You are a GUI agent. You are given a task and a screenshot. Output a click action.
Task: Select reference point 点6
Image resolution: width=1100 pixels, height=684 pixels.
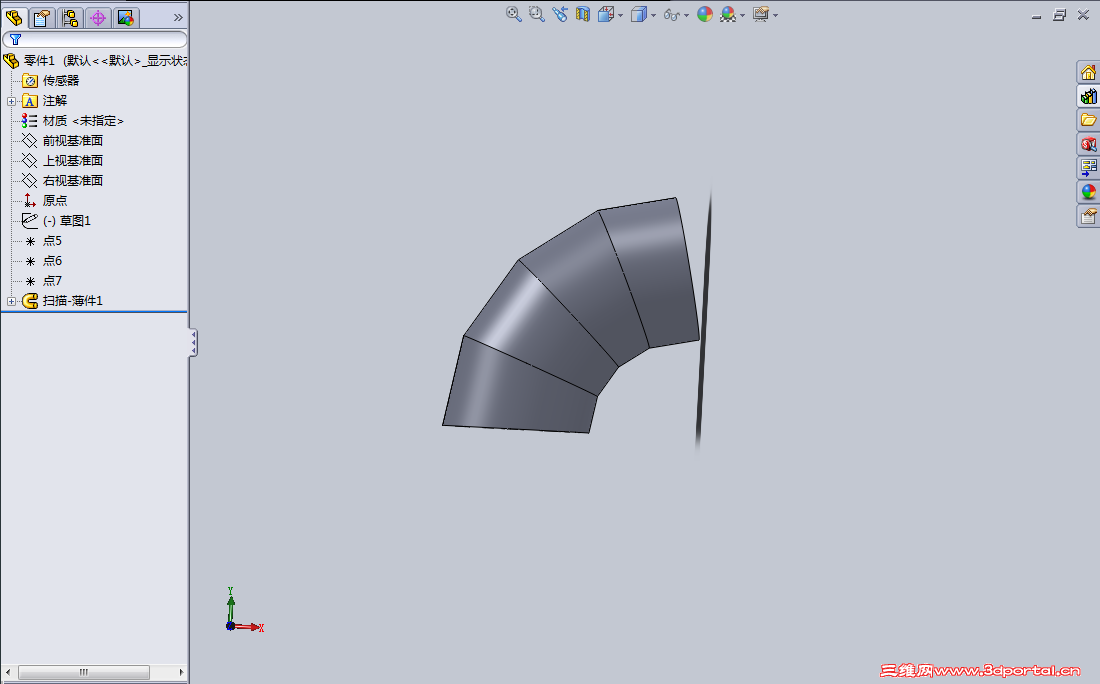click(x=52, y=261)
